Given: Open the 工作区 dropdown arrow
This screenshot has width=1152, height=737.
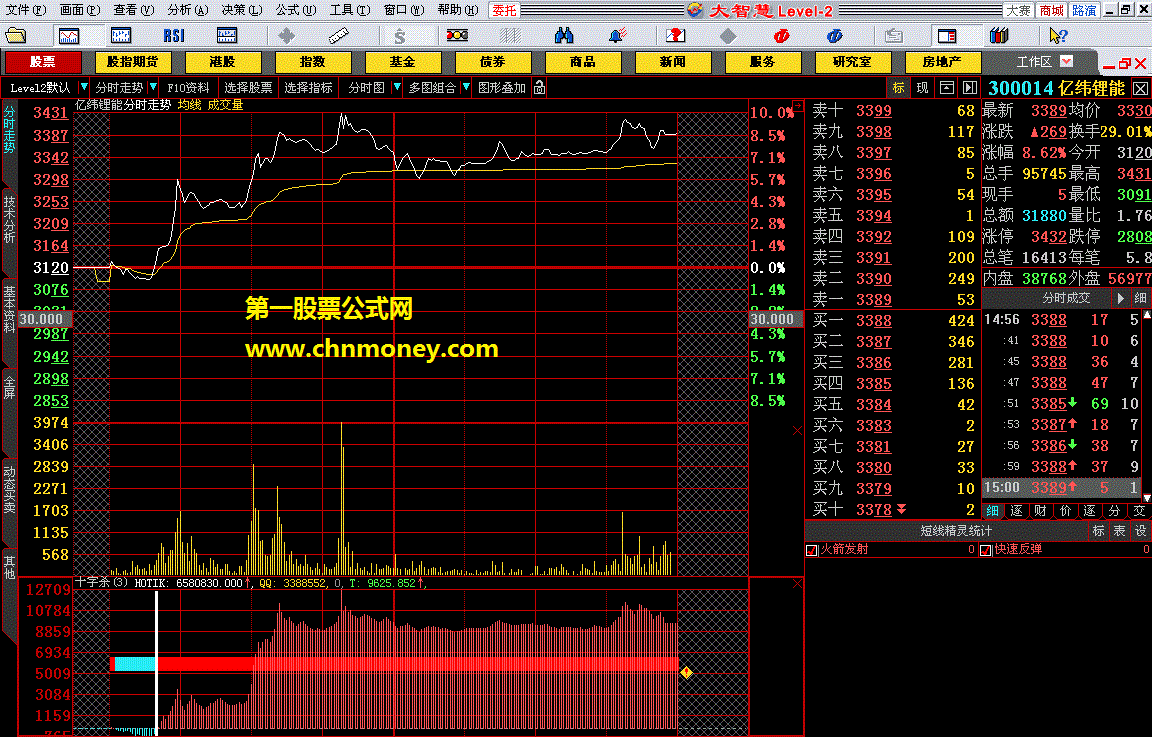Looking at the screenshot, I should [x=1067, y=62].
